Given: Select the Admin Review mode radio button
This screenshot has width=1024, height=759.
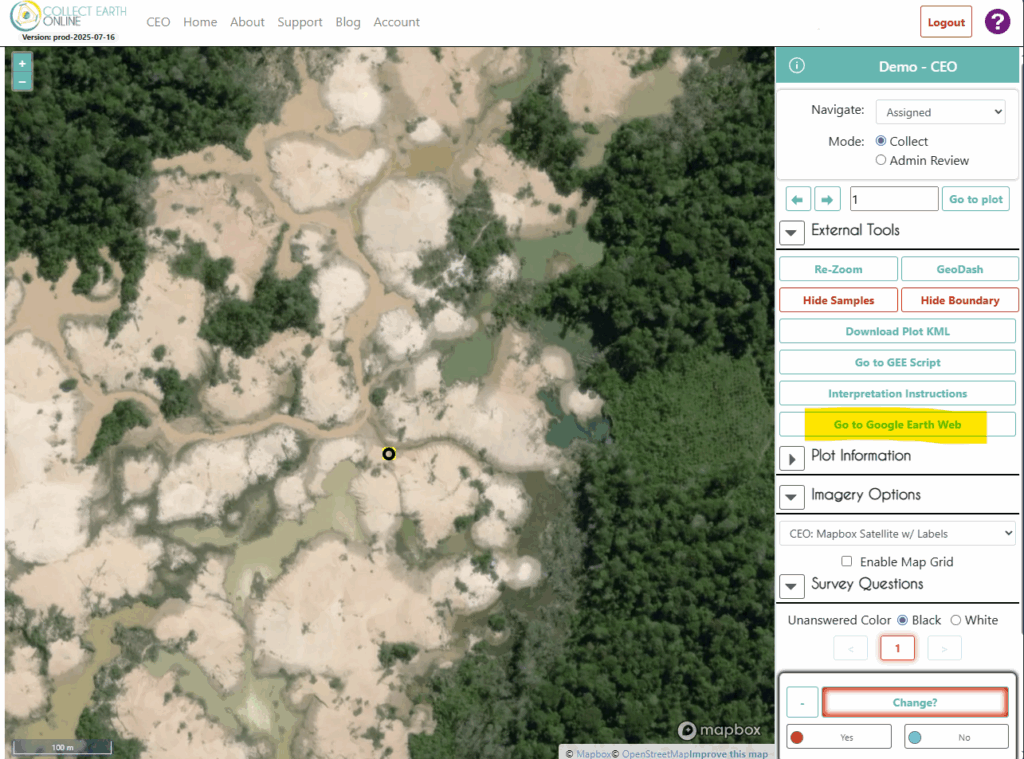Looking at the screenshot, I should [881, 160].
